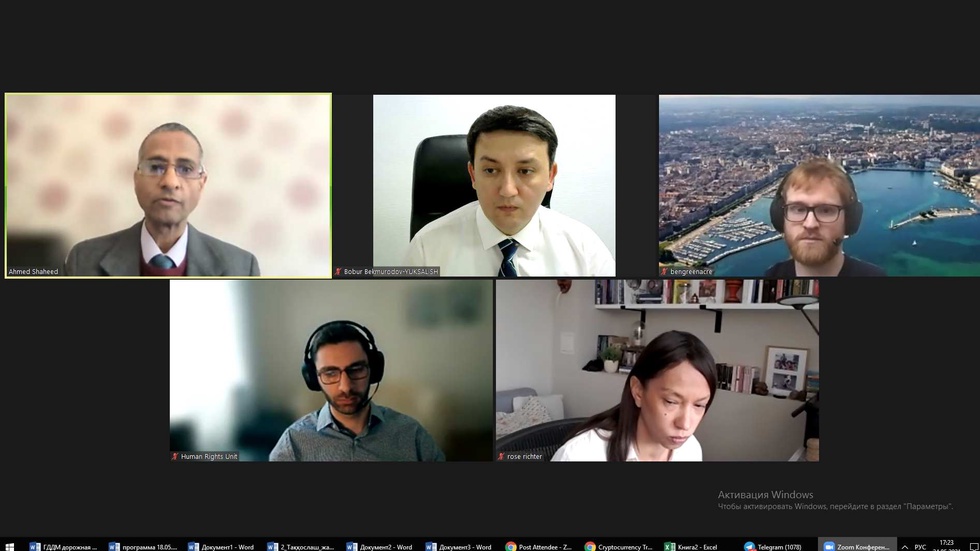Switch to the ГДДМ дорожная Word document

click(x=63, y=546)
